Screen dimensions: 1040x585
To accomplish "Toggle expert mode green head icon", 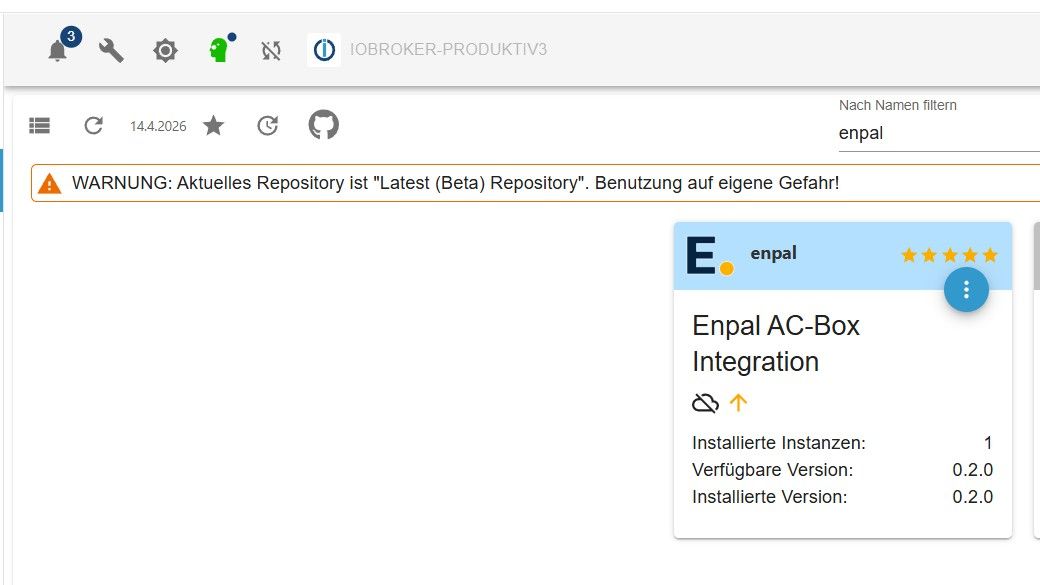I will [220, 50].
